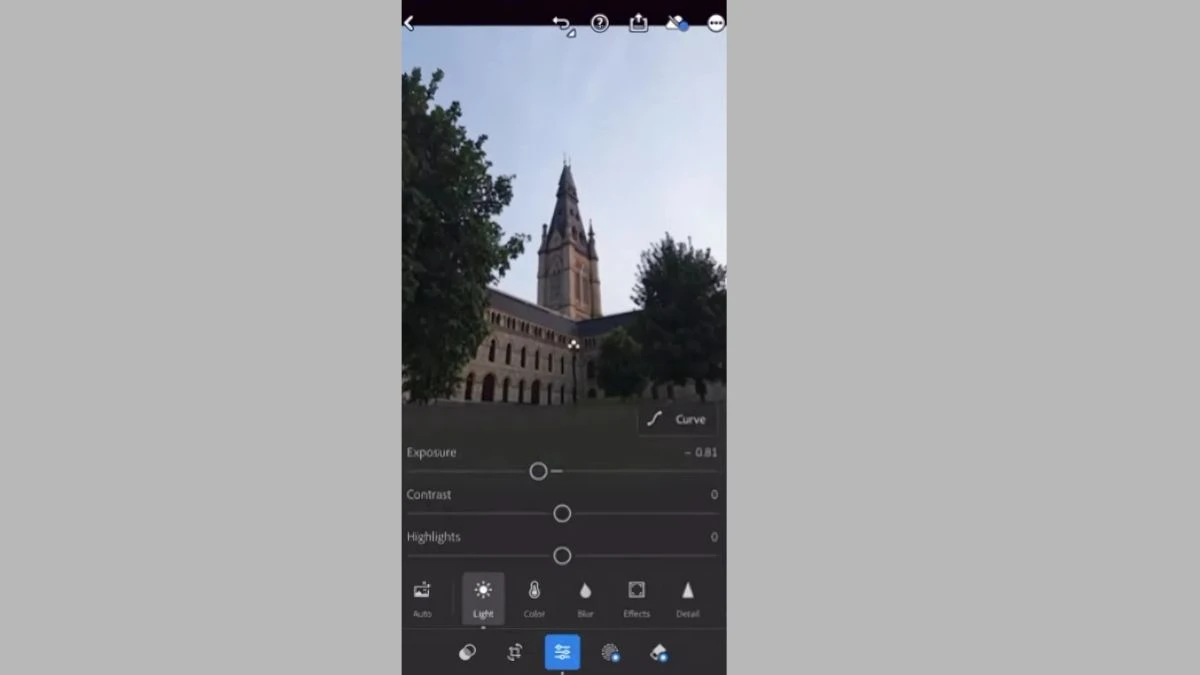Screen dimensions: 1200x675
Task: Click the Highlights label
Action: click(433, 537)
